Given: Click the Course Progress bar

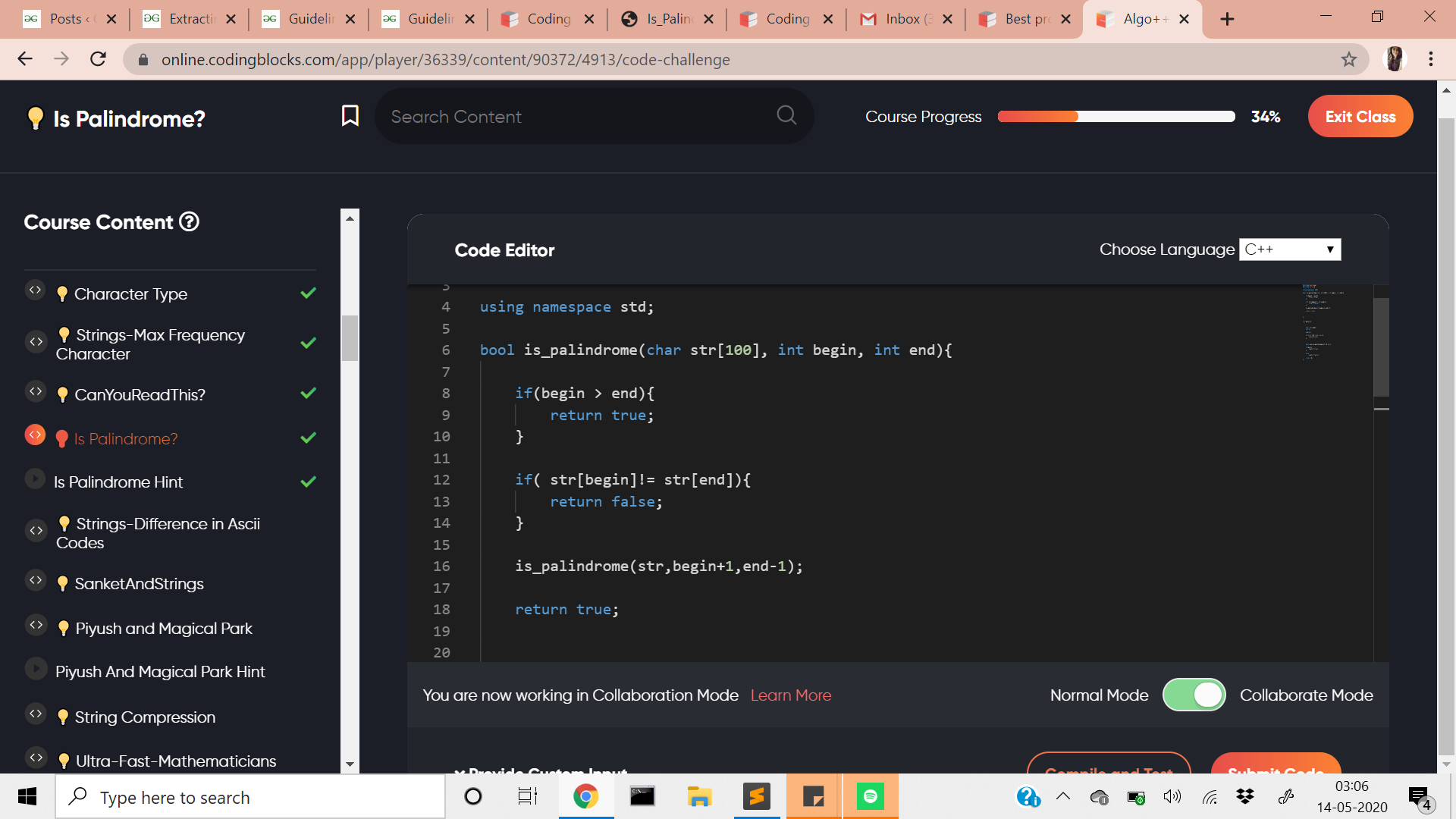Looking at the screenshot, I should point(1116,117).
